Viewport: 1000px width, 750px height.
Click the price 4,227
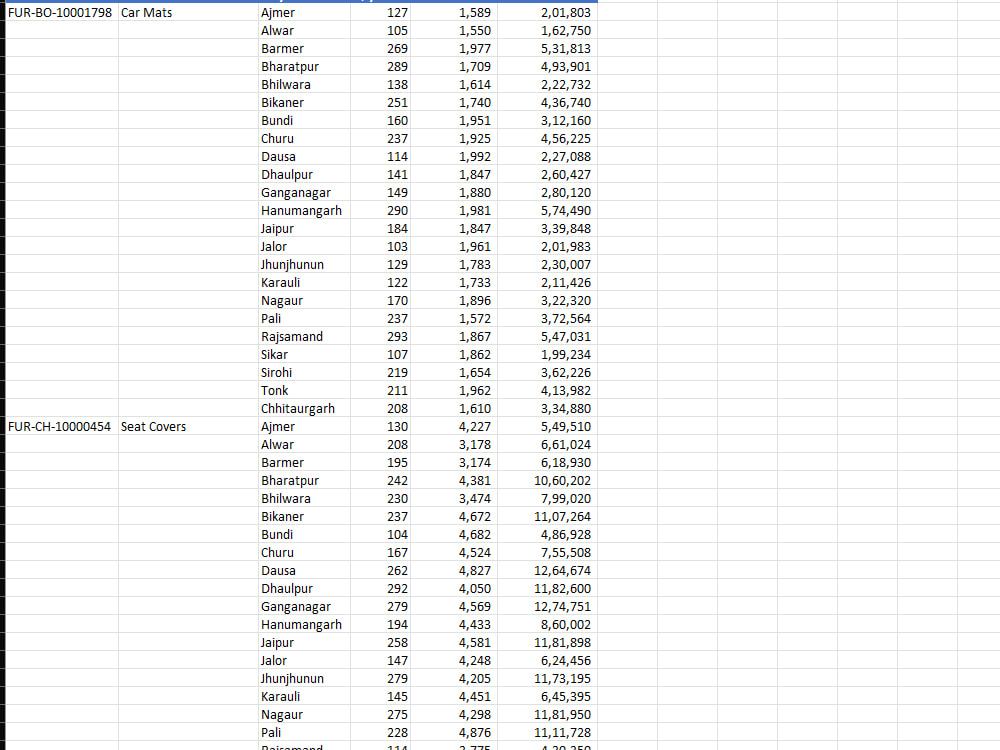pos(455,427)
